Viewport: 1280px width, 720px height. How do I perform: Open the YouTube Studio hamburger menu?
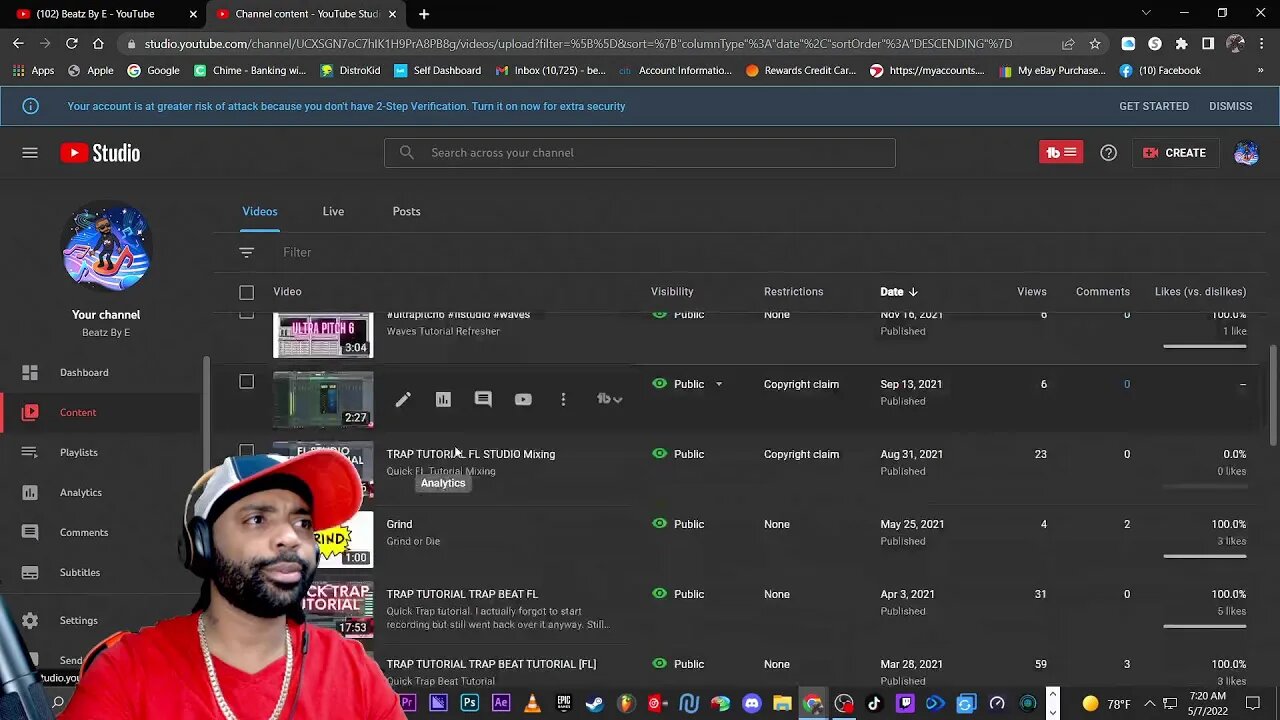tap(30, 153)
